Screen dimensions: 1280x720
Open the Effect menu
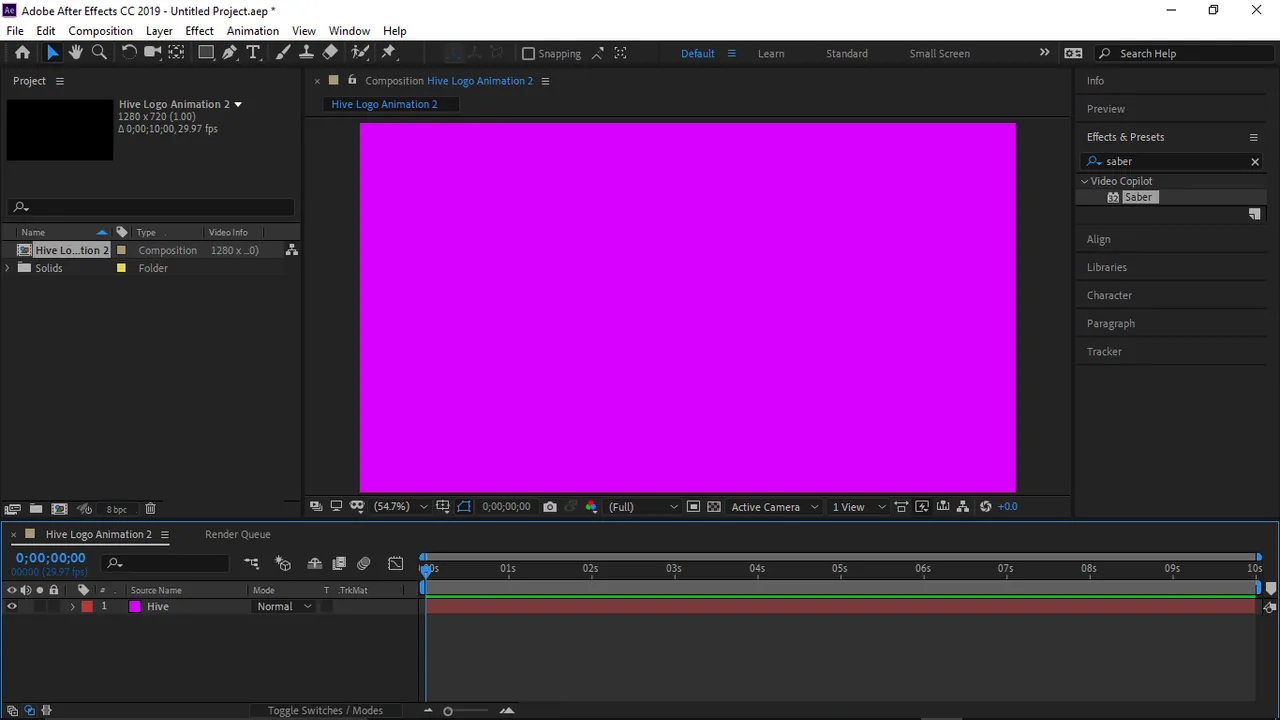[199, 31]
